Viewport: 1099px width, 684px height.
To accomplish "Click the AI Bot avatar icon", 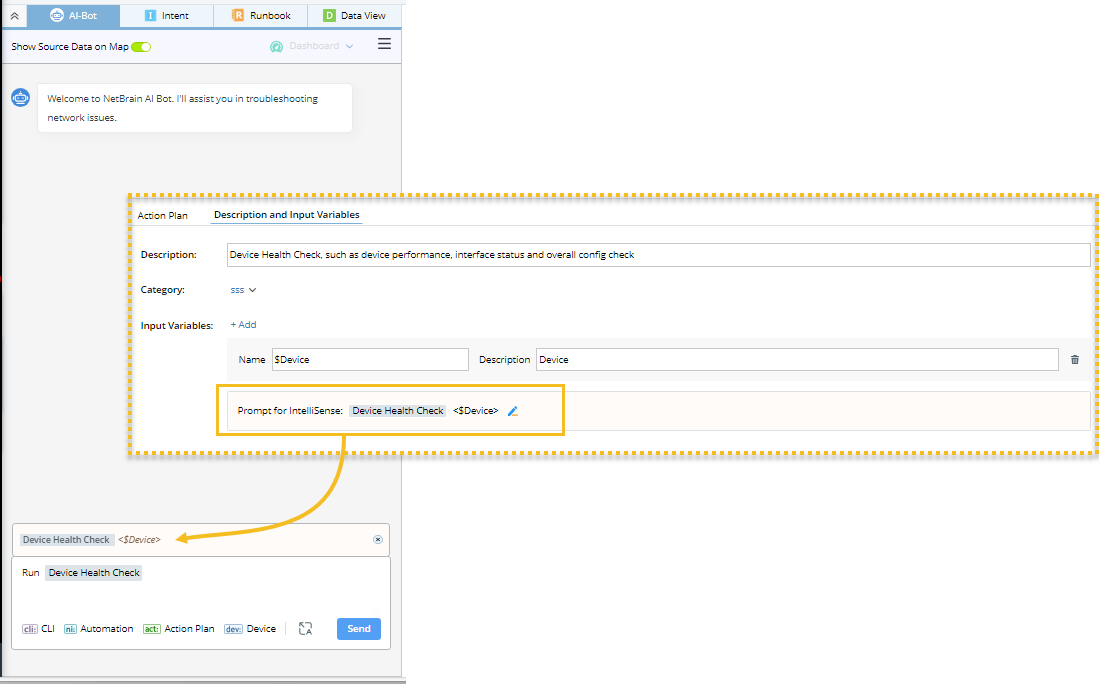I will [x=20, y=98].
